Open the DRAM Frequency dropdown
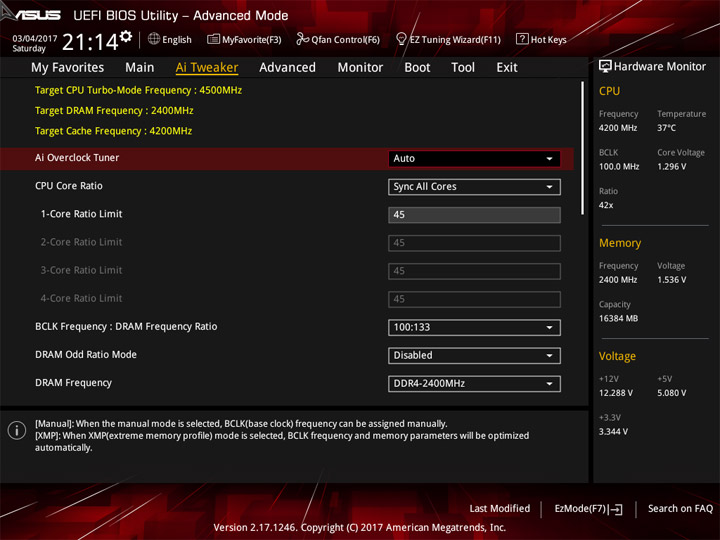The height and width of the screenshot is (540, 720). [474, 384]
